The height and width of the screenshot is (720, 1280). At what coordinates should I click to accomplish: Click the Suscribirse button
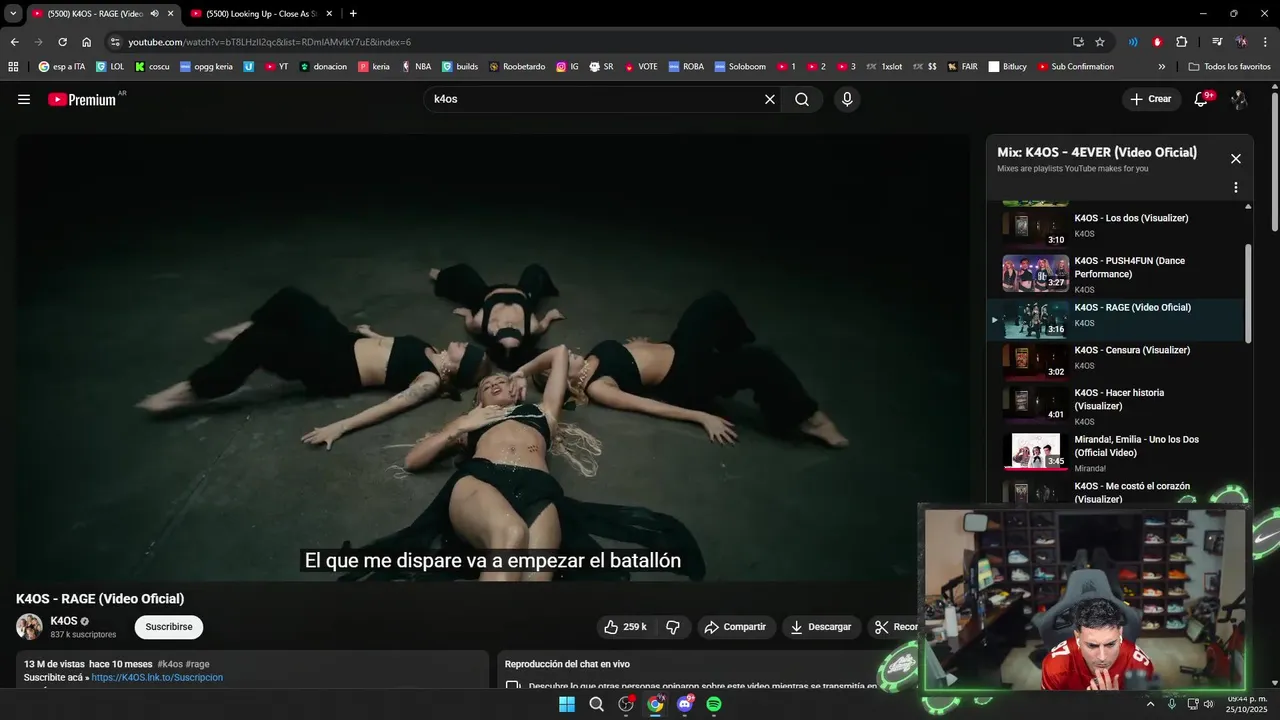click(169, 627)
